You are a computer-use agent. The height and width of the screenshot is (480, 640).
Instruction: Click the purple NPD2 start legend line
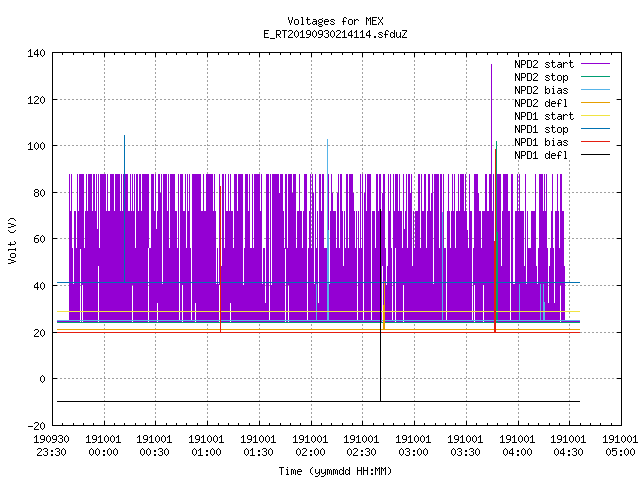pyautogui.click(x=595, y=64)
